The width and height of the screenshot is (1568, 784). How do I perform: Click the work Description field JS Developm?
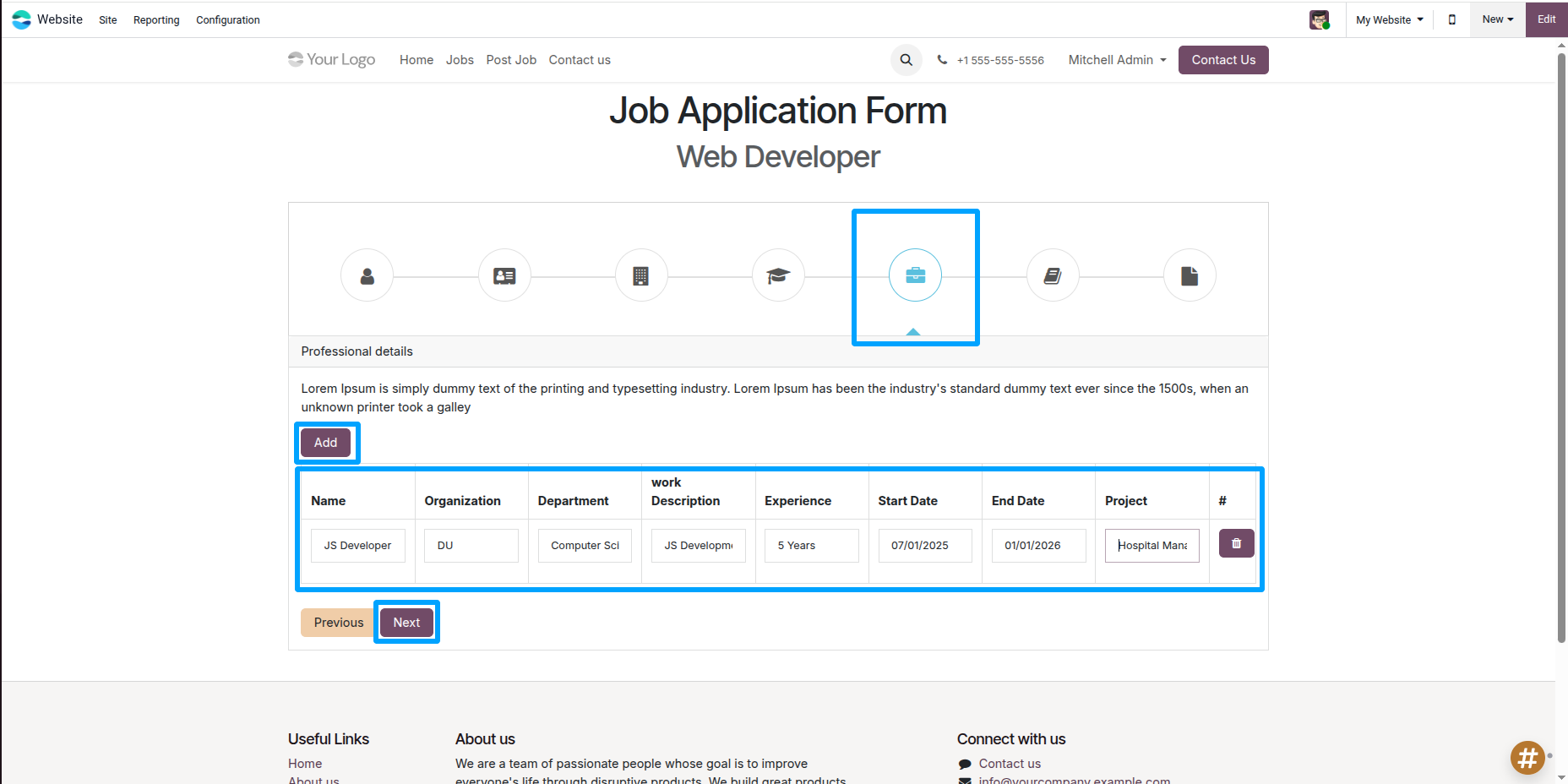pyautogui.click(x=699, y=546)
